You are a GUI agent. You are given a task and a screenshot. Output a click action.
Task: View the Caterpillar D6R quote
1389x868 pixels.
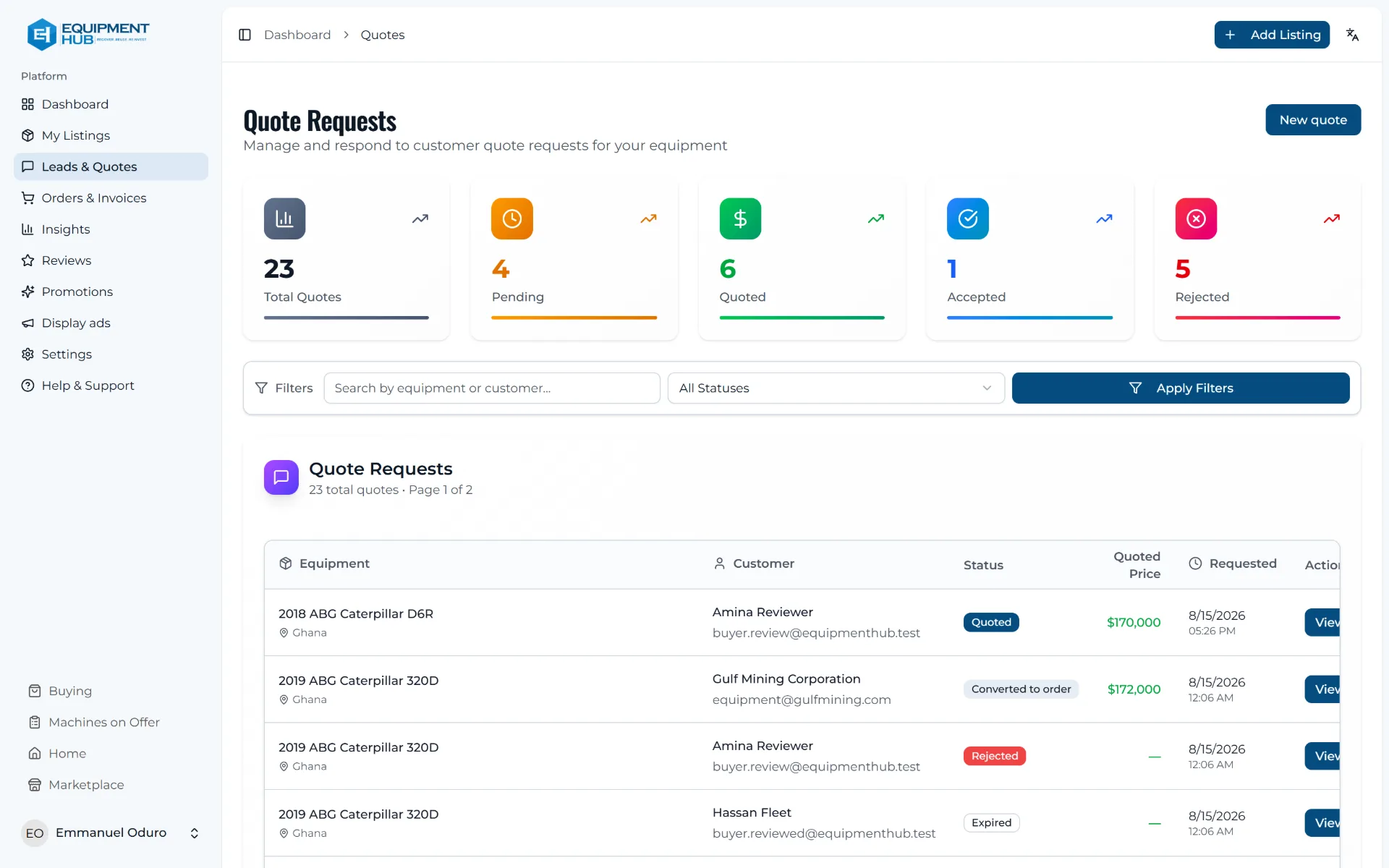coord(1322,623)
